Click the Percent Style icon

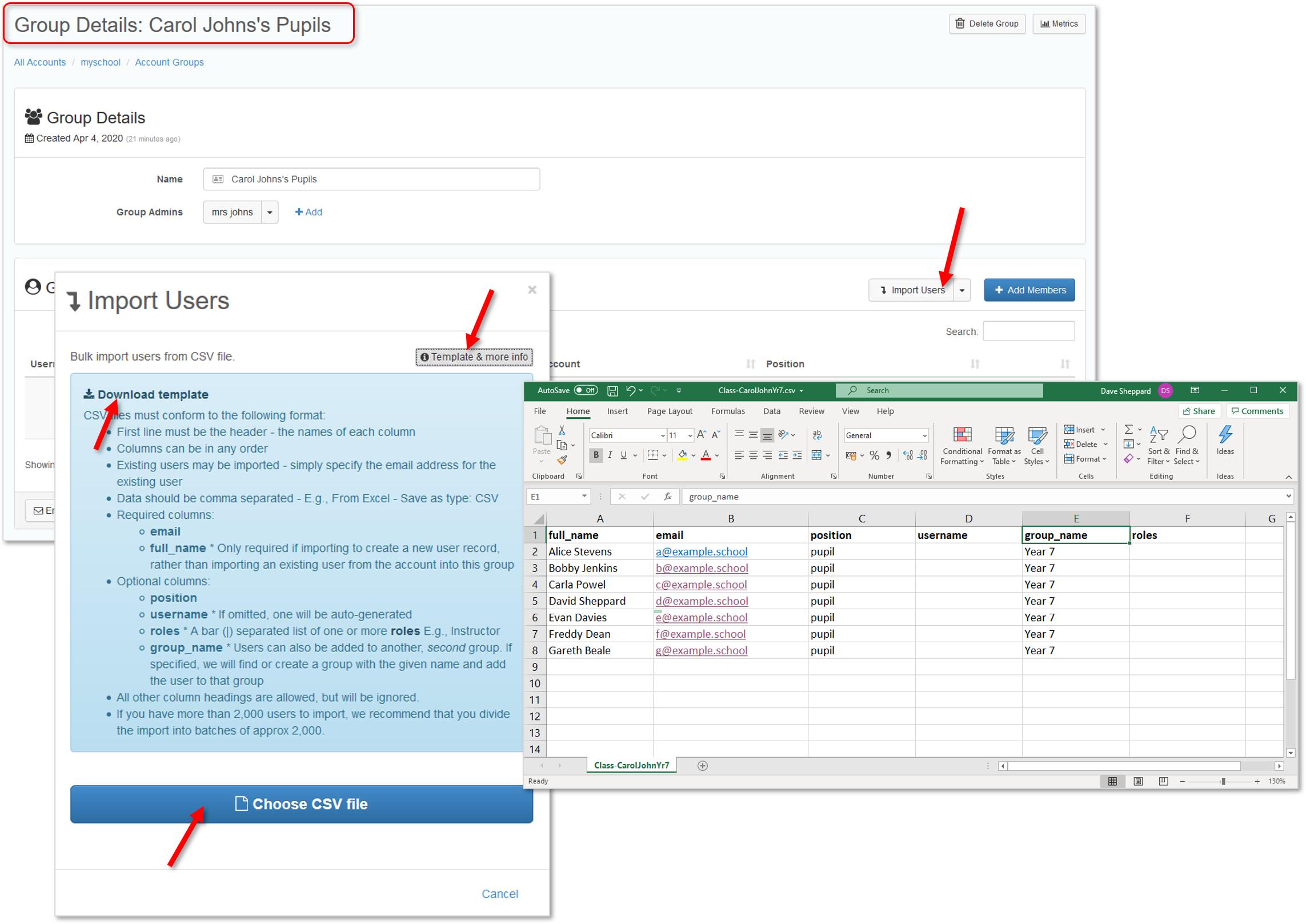(x=874, y=455)
